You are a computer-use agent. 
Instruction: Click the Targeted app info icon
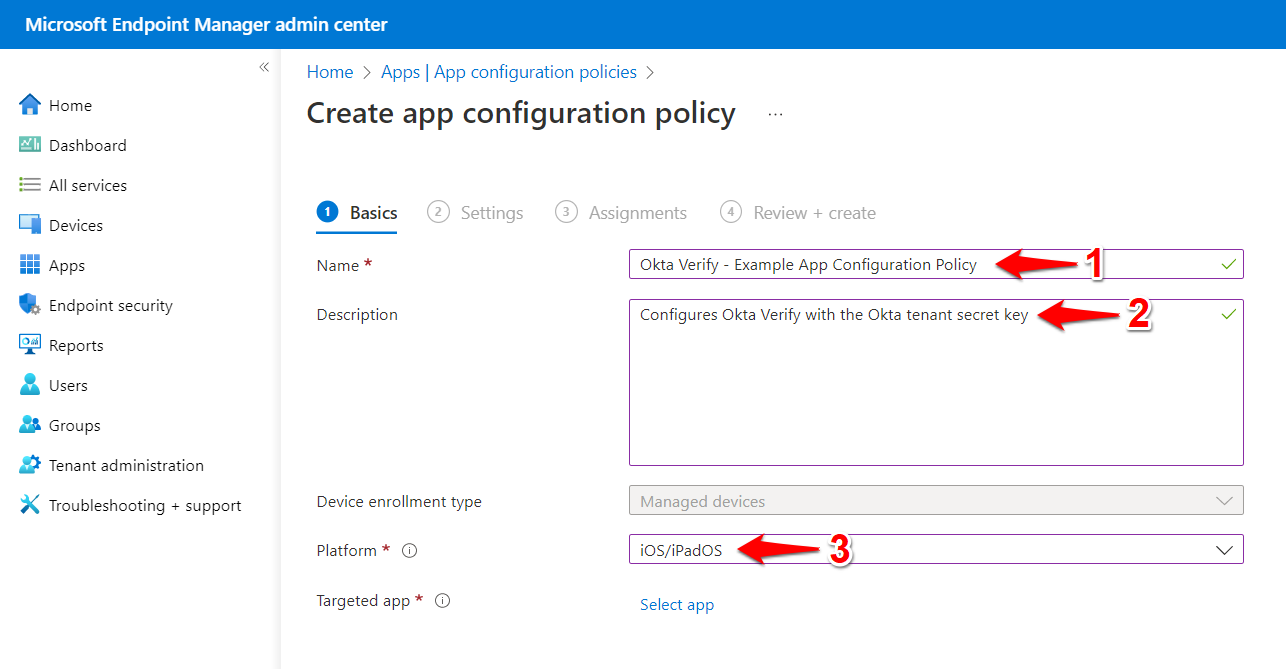[443, 601]
